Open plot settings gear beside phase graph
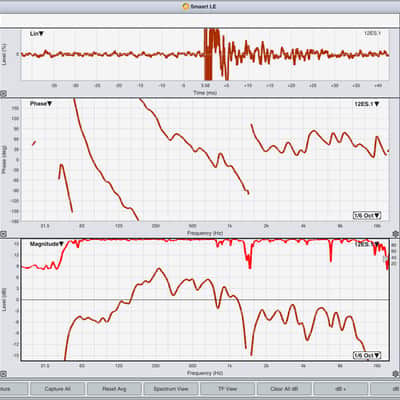Screen dimensions: 400x400 click(x=395, y=234)
